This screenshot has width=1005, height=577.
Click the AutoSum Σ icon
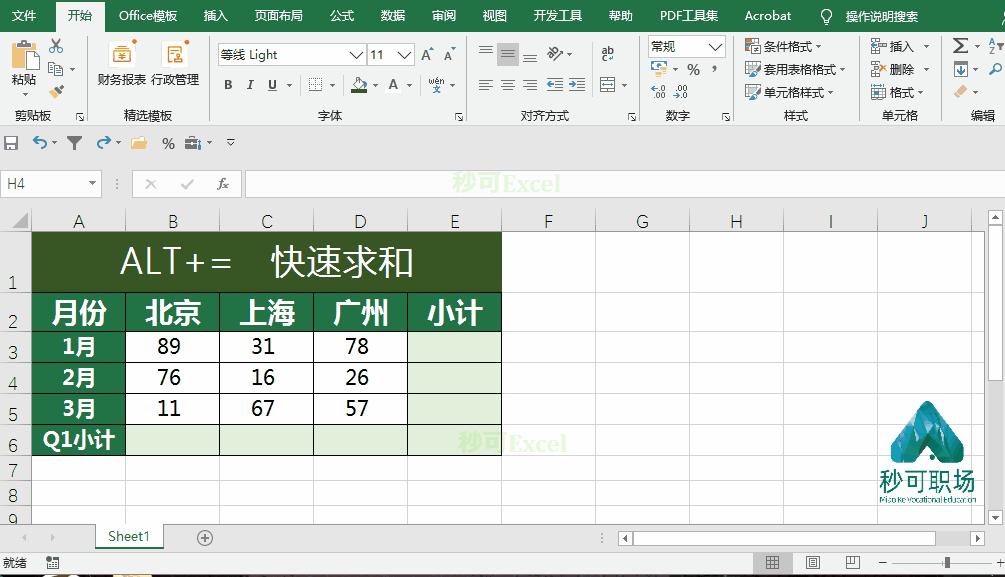pos(960,45)
